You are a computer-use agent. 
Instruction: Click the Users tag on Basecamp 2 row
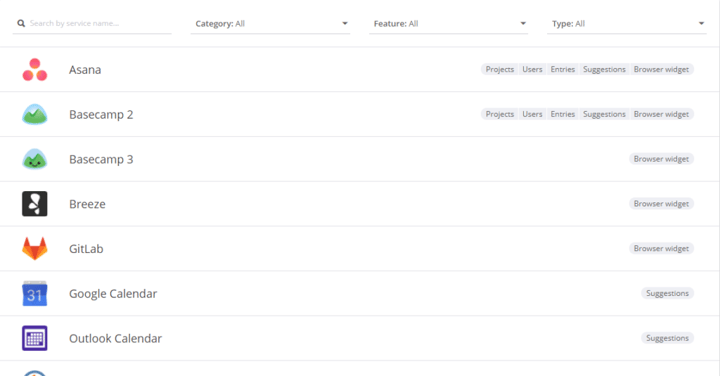point(532,114)
